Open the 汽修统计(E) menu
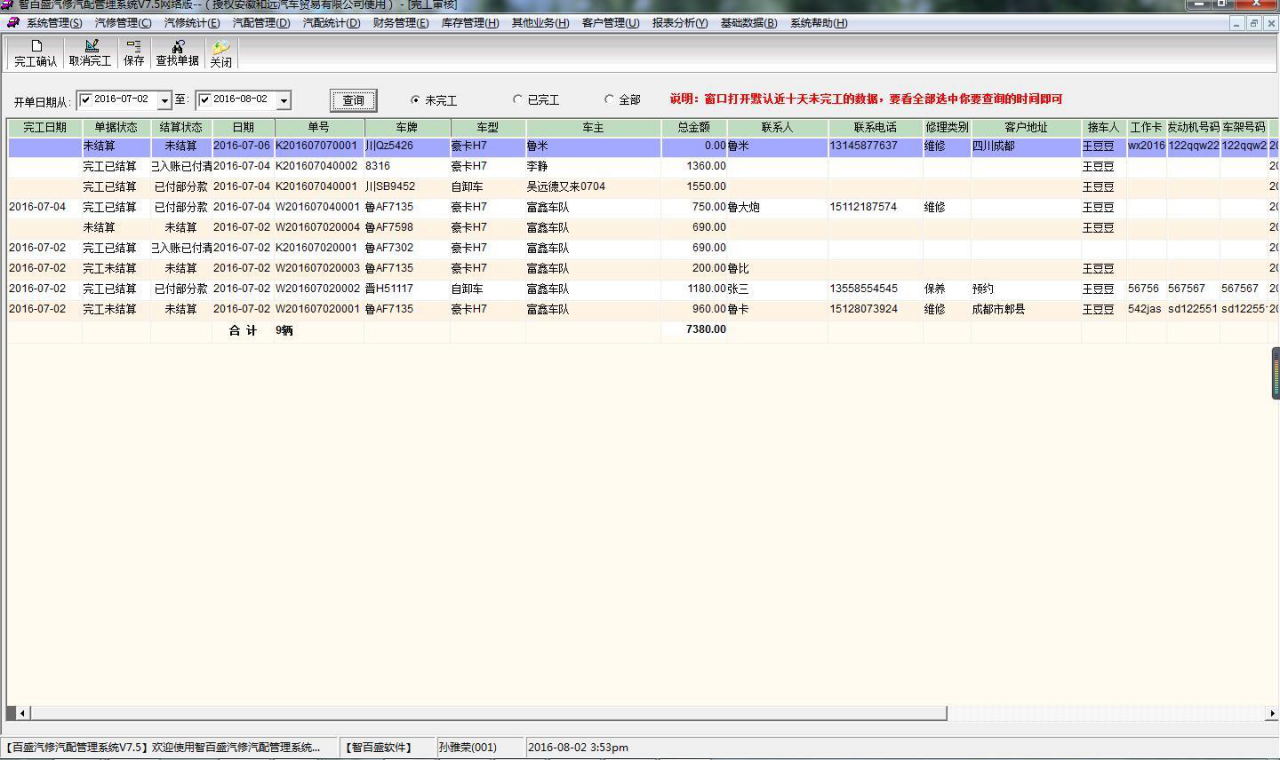Screen dimensions: 1280x760 click(x=192, y=23)
